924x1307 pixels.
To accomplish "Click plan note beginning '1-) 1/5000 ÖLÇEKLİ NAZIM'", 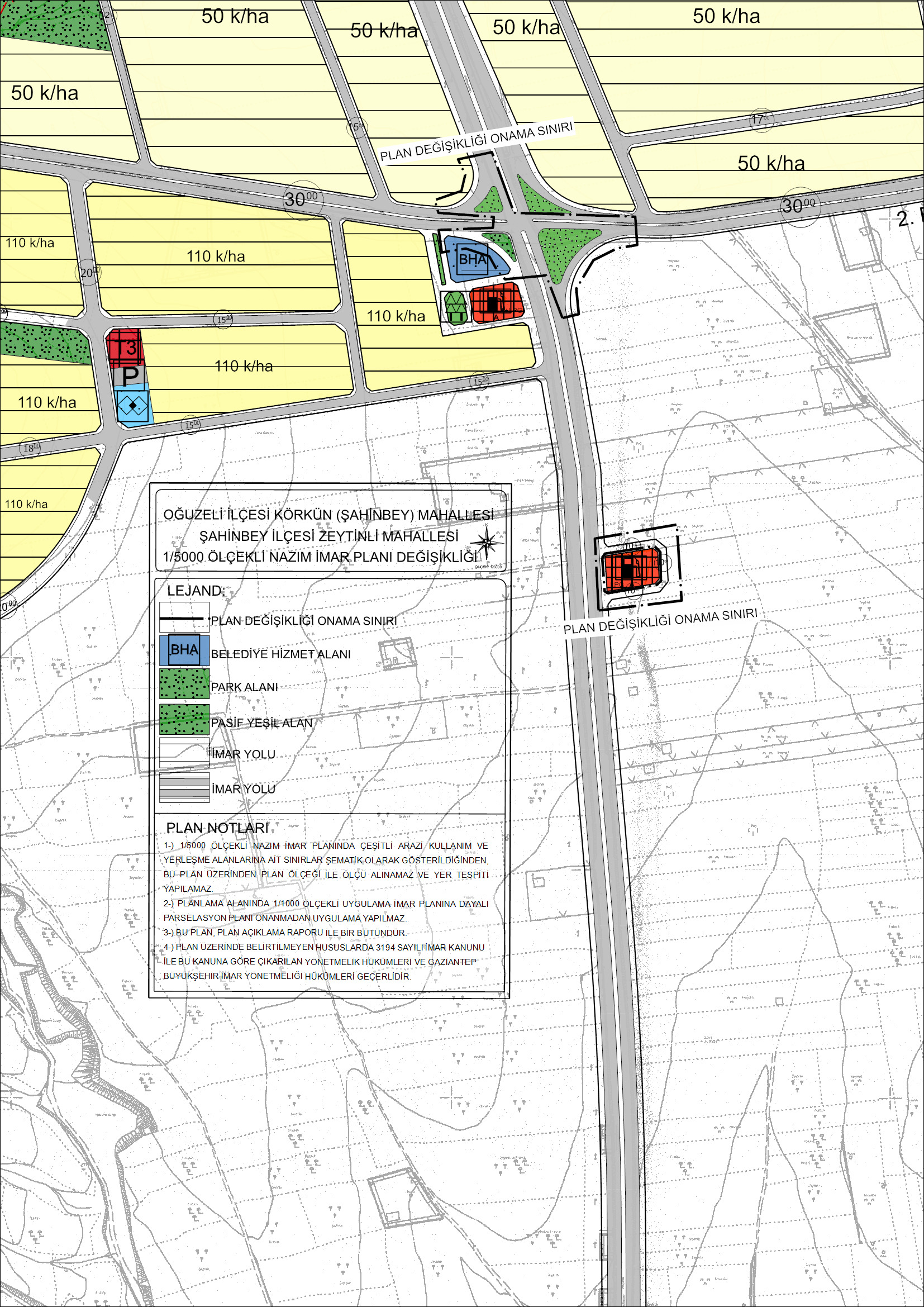I will coord(326,867).
